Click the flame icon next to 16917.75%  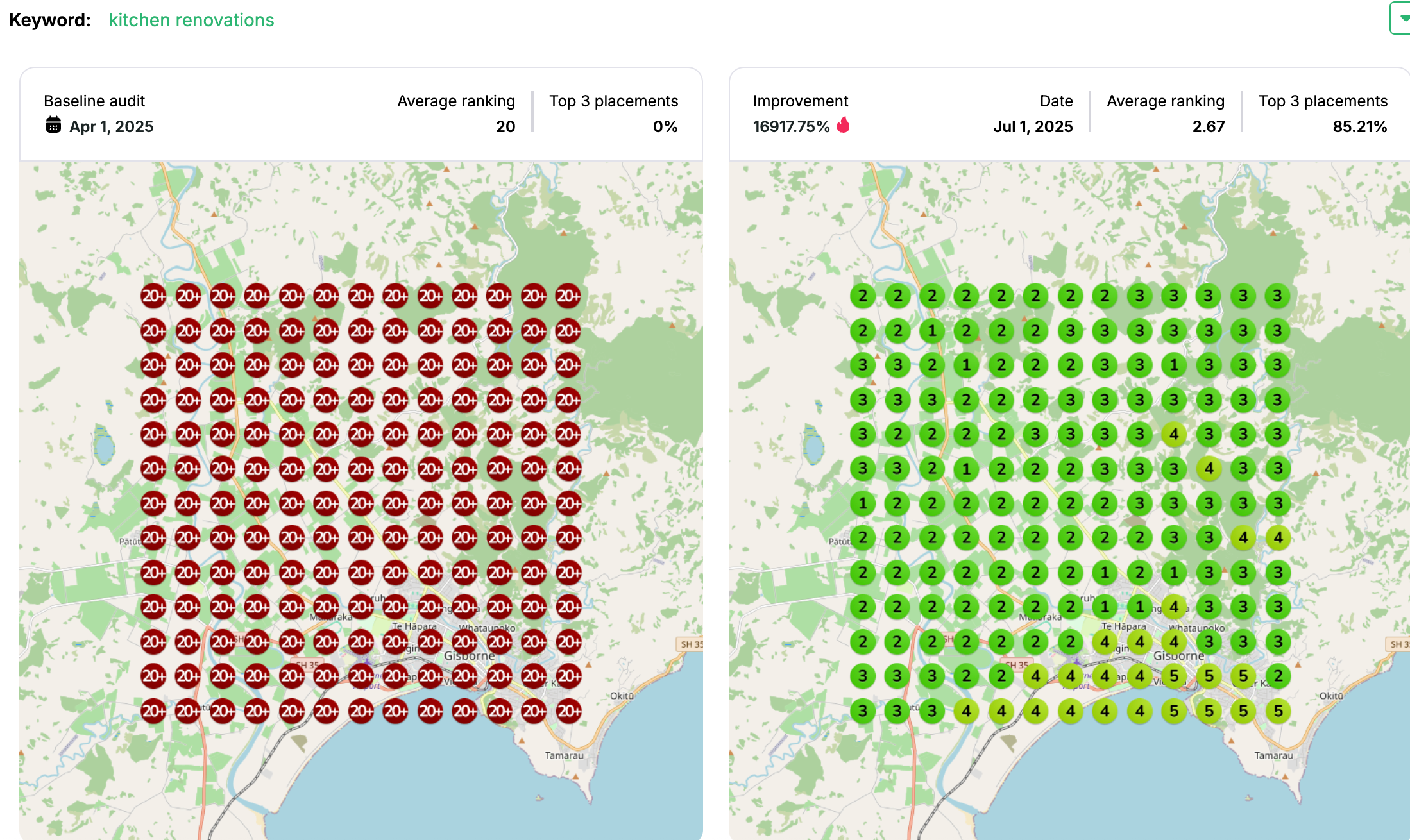pyautogui.click(x=844, y=124)
